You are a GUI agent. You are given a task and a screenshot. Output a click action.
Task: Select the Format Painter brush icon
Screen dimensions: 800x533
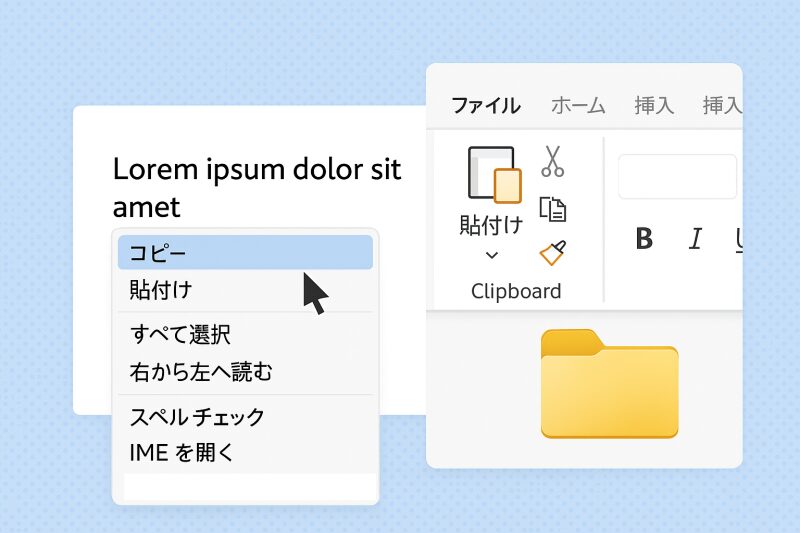[553, 252]
